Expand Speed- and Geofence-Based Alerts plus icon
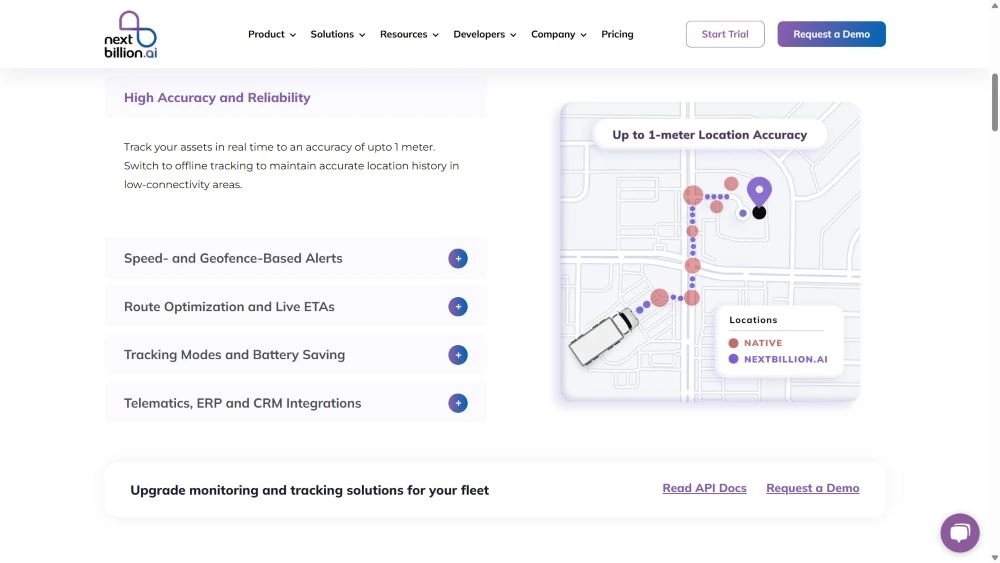 (458, 258)
